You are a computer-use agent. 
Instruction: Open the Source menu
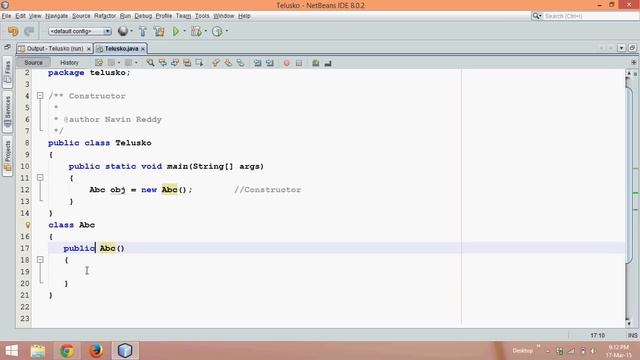81,16
